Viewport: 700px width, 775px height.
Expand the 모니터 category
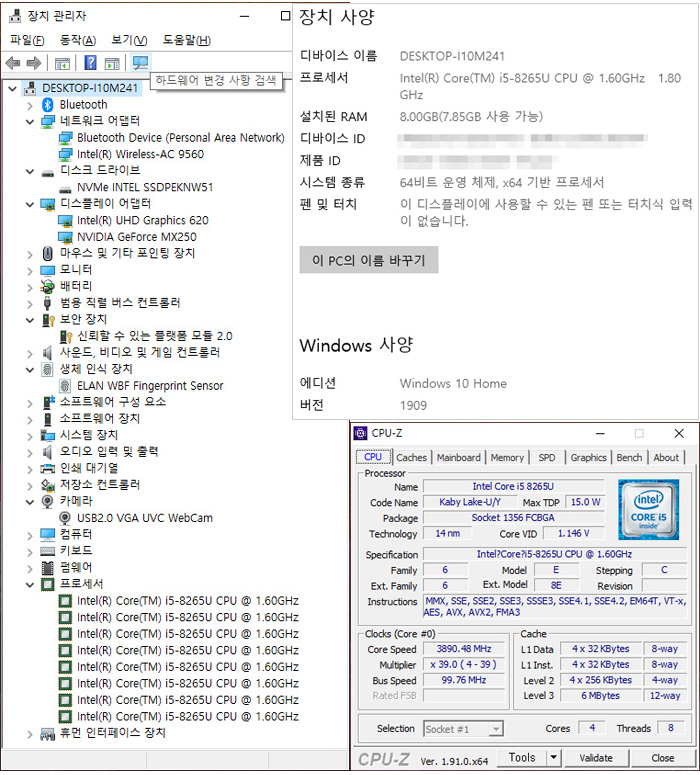[30, 271]
